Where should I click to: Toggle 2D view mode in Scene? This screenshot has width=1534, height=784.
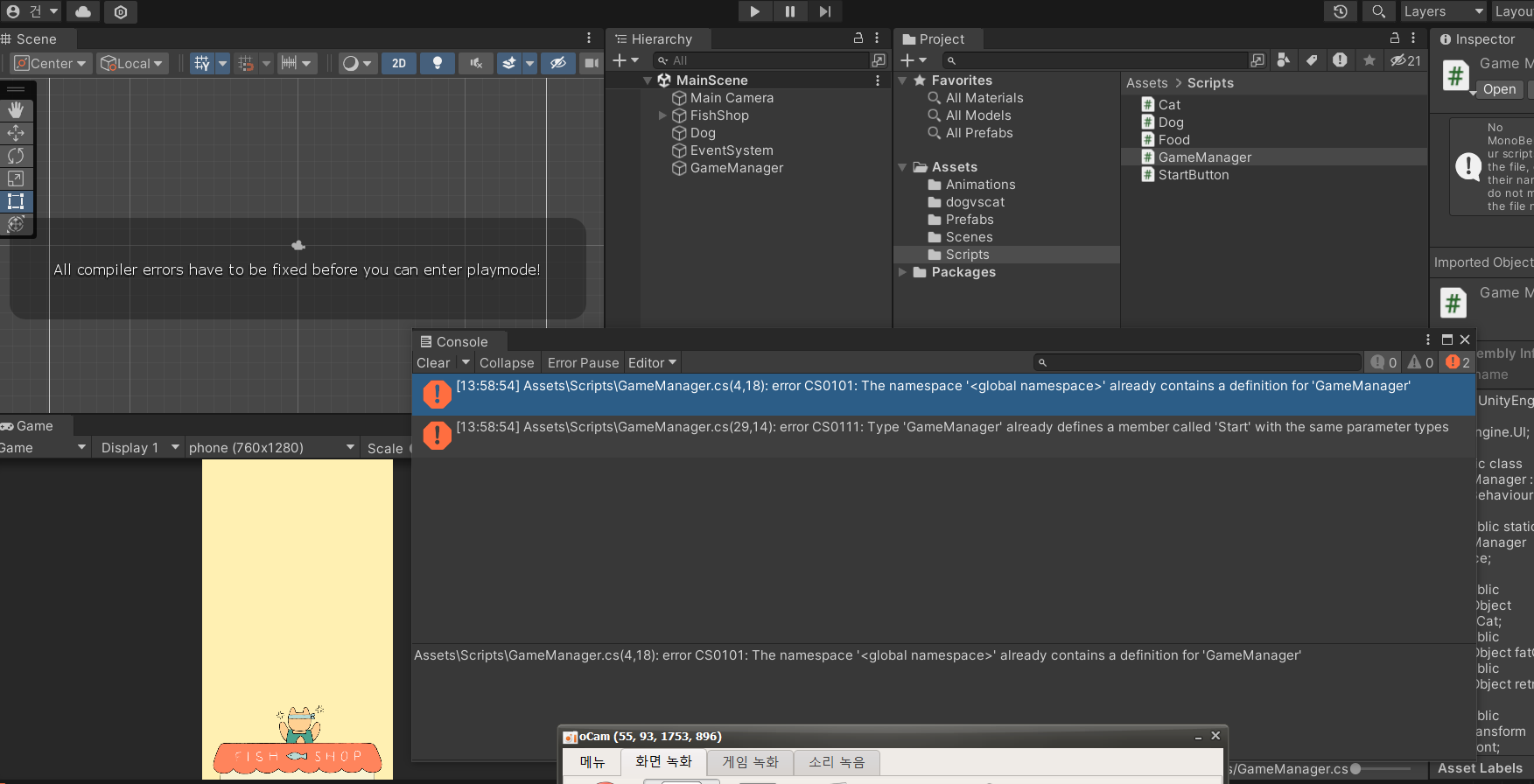(x=399, y=63)
